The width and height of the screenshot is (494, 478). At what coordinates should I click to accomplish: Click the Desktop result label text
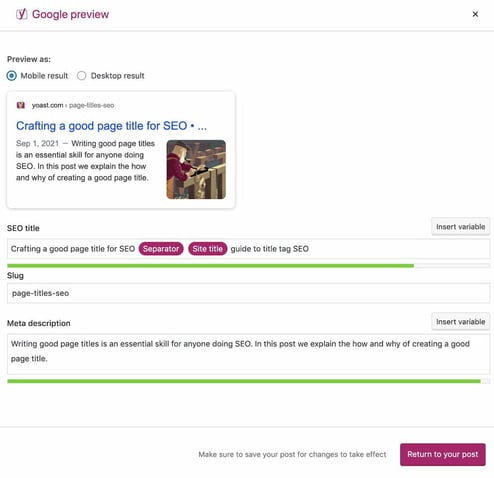pyautogui.click(x=117, y=76)
